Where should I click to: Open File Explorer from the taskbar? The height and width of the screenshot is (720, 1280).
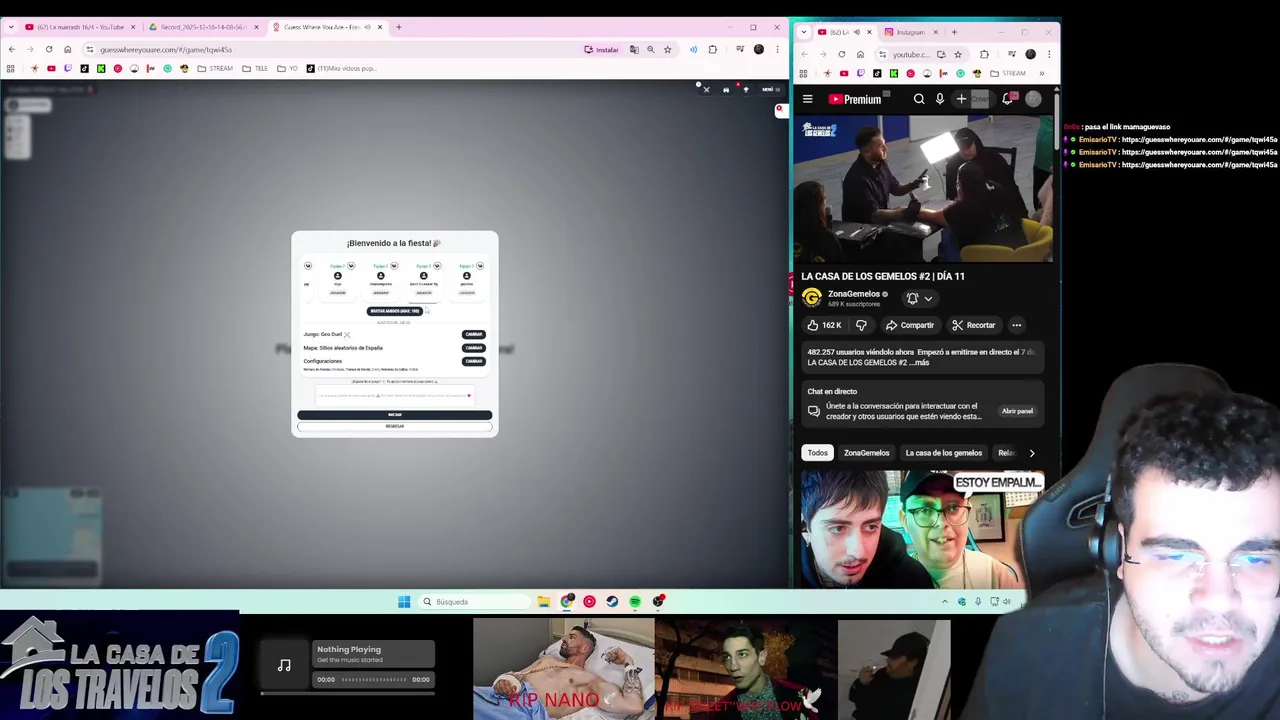[x=543, y=602]
